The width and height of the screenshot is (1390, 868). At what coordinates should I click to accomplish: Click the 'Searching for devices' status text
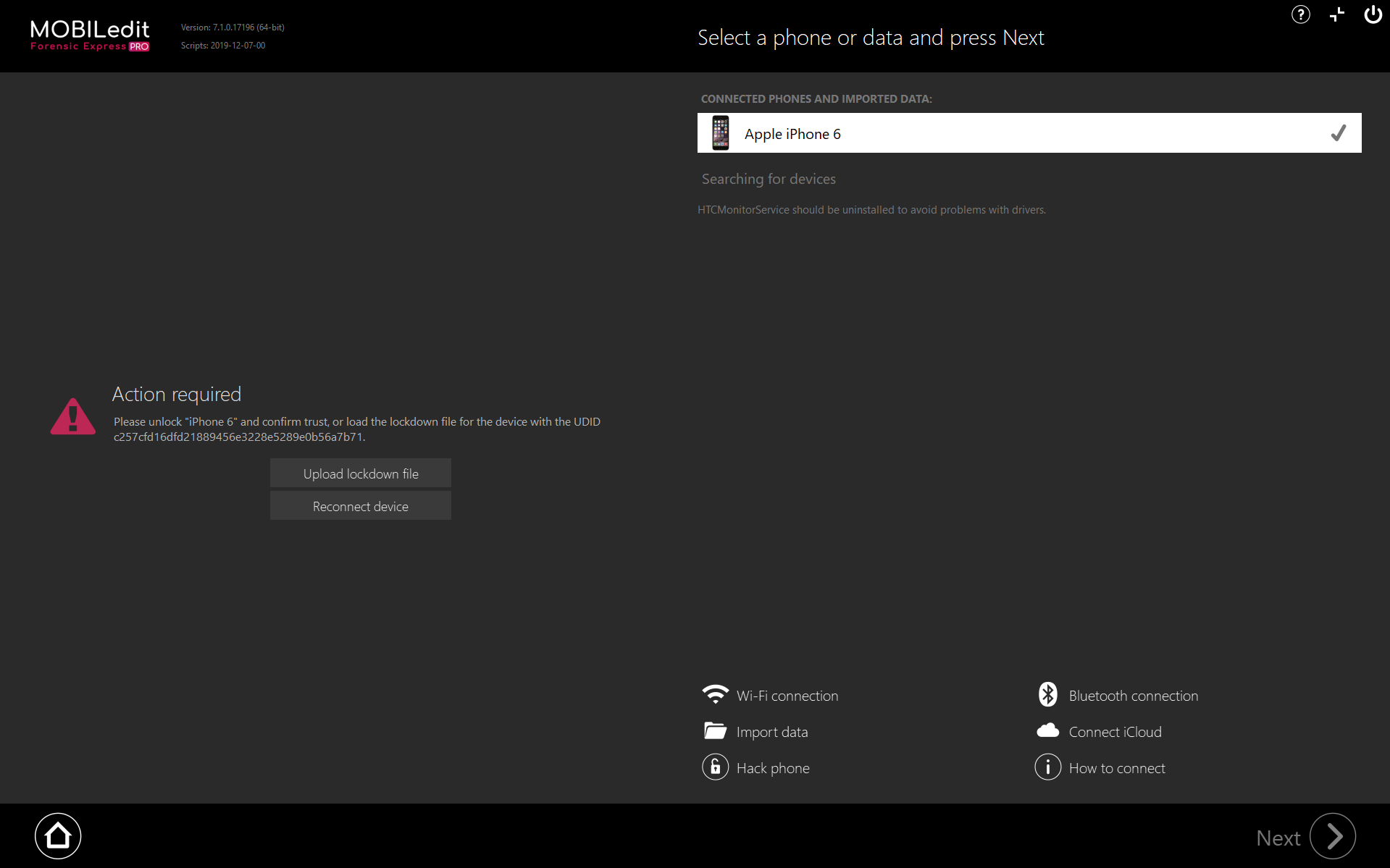[x=769, y=179]
